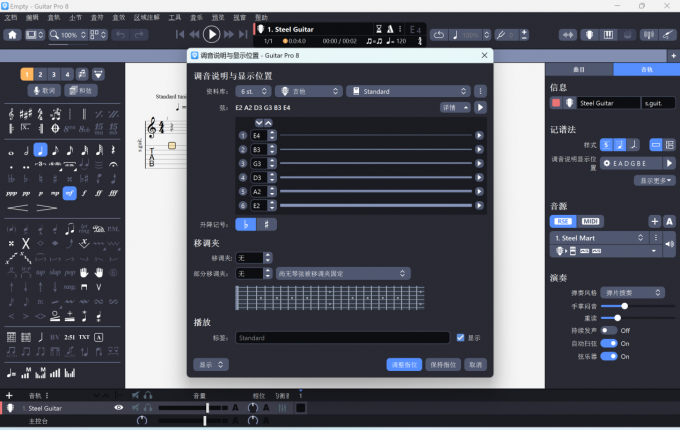
Task: Toggle the 持续发声 Off switch
Action: [x=609, y=331]
